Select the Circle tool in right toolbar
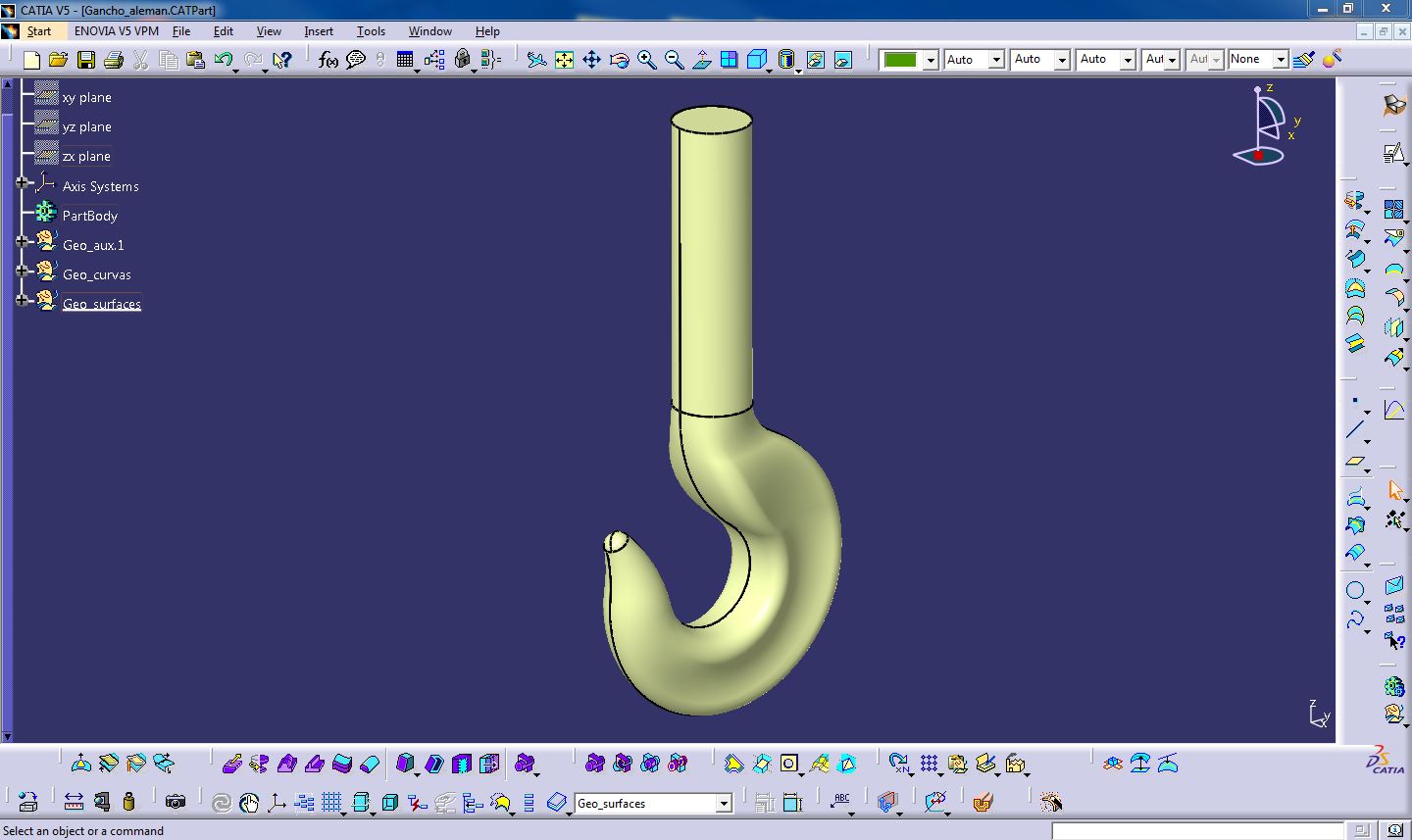1412x840 pixels. click(1355, 590)
